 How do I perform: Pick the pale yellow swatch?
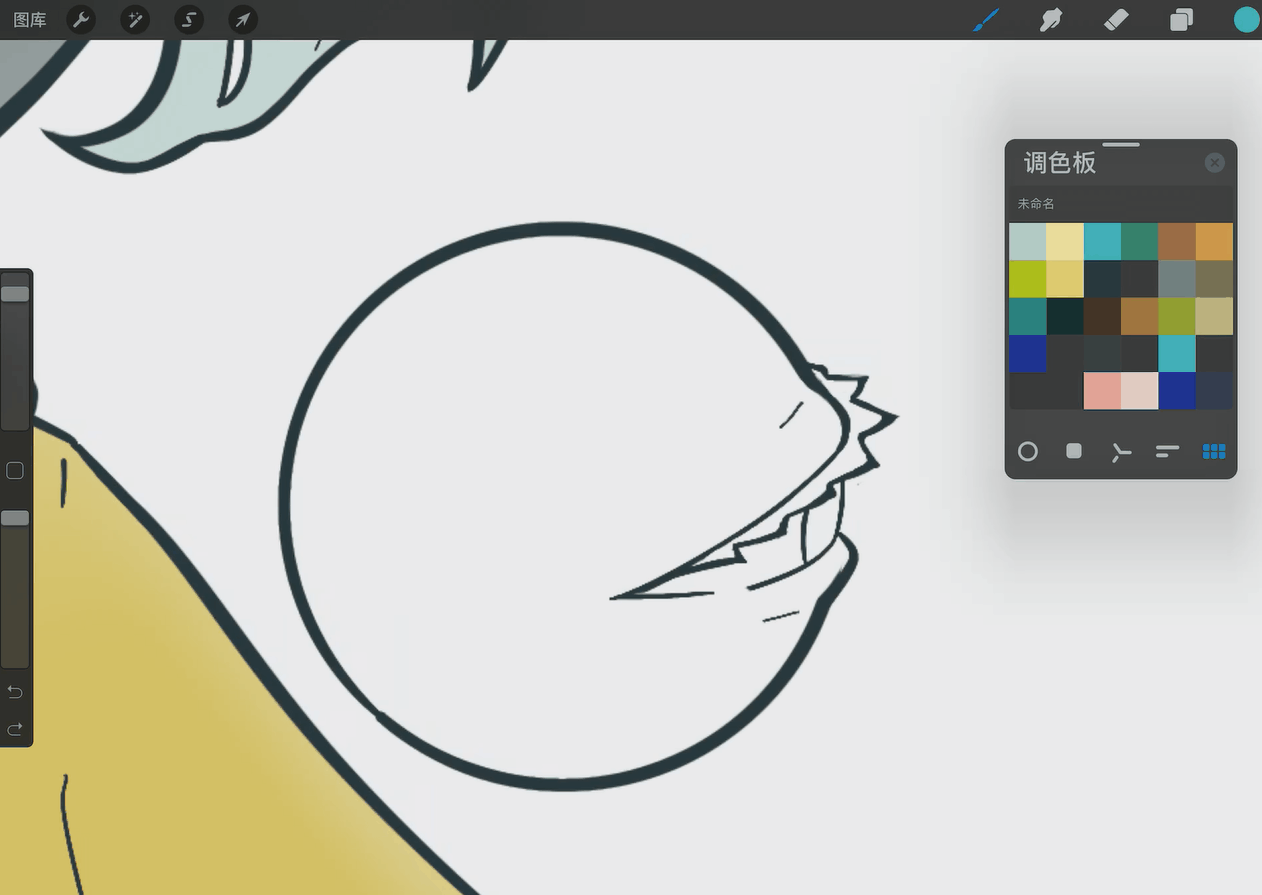click(x=1065, y=242)
